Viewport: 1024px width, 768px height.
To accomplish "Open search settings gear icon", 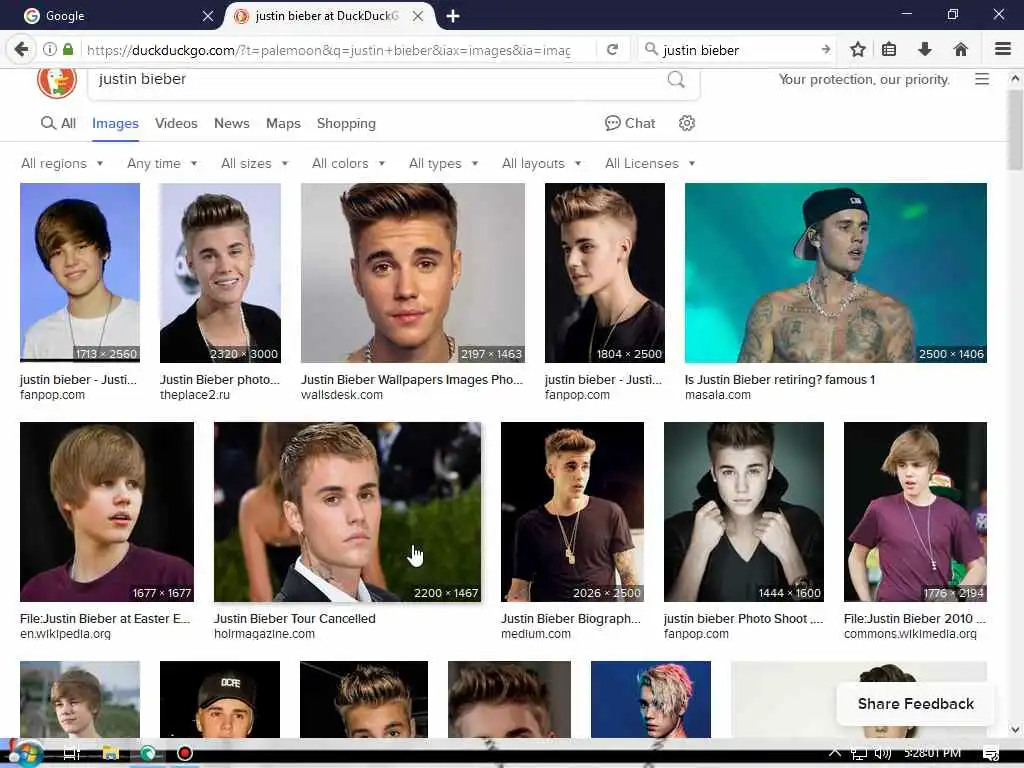I will tap(686, 123).
